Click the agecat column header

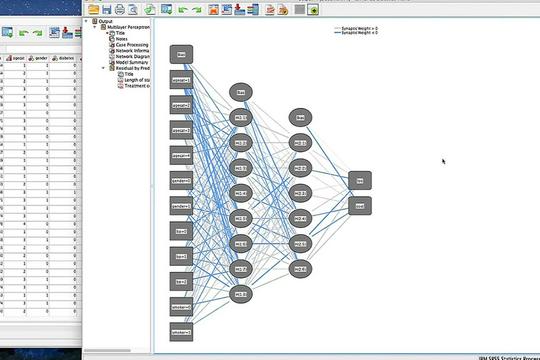(16, 58)
